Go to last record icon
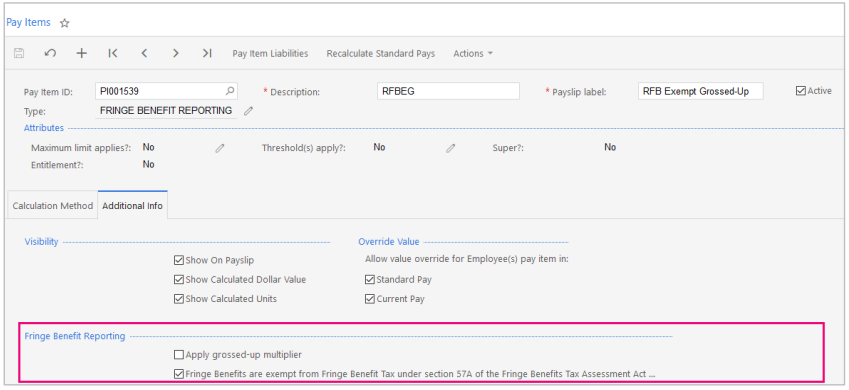 207,53
